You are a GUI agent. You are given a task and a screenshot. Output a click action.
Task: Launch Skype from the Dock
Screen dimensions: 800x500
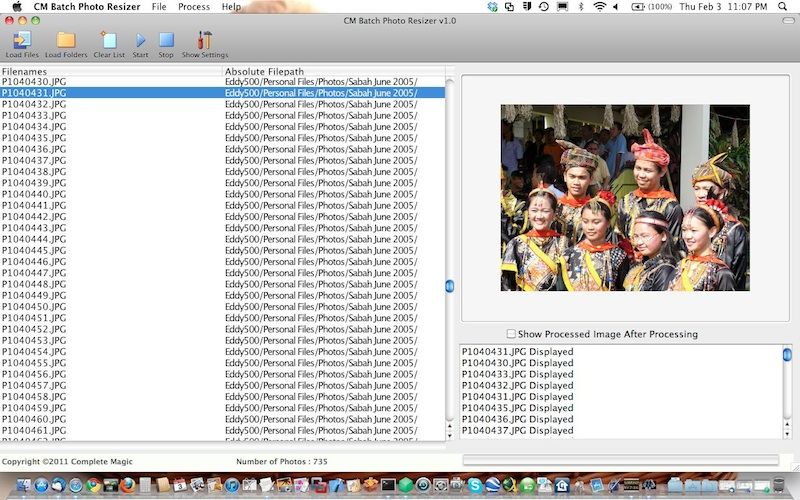click(475, 485)
